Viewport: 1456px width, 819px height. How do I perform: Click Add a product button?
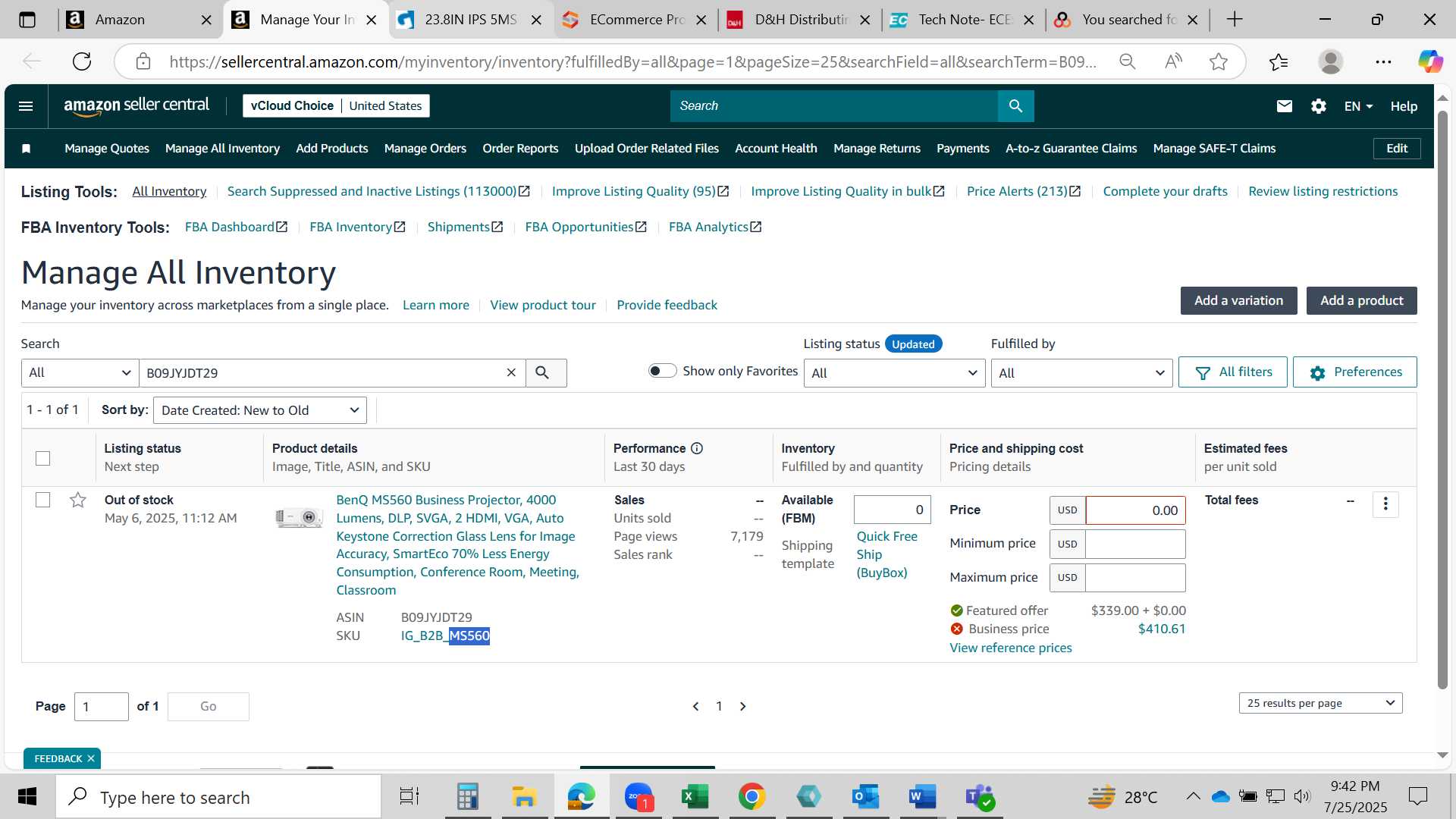1361,300
